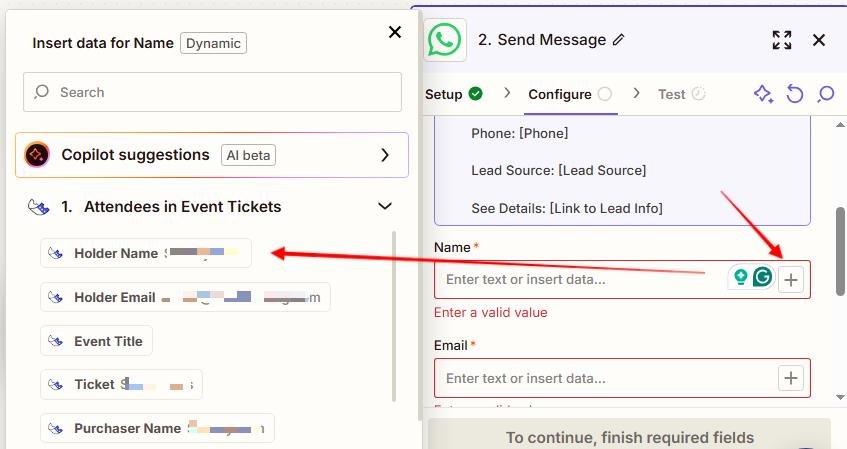Collapse Attendees in Event Tickets section

click(384, 207)
